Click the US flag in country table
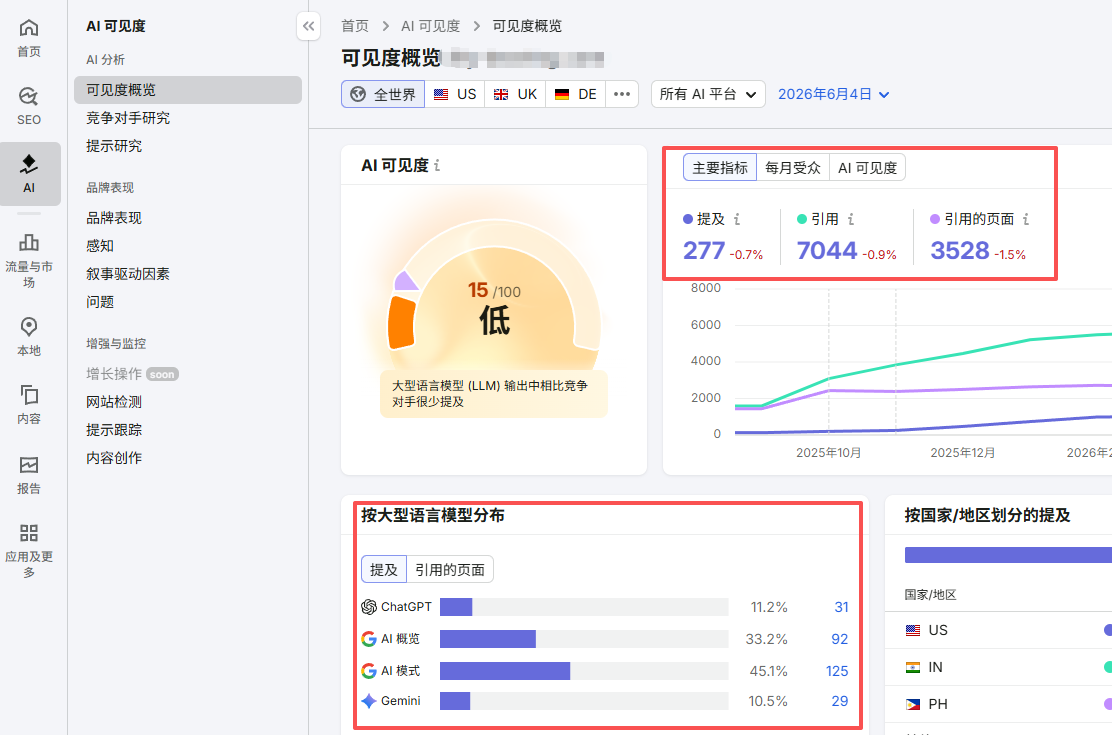This screenshot has height=735, width=1112. click(913, 631)
